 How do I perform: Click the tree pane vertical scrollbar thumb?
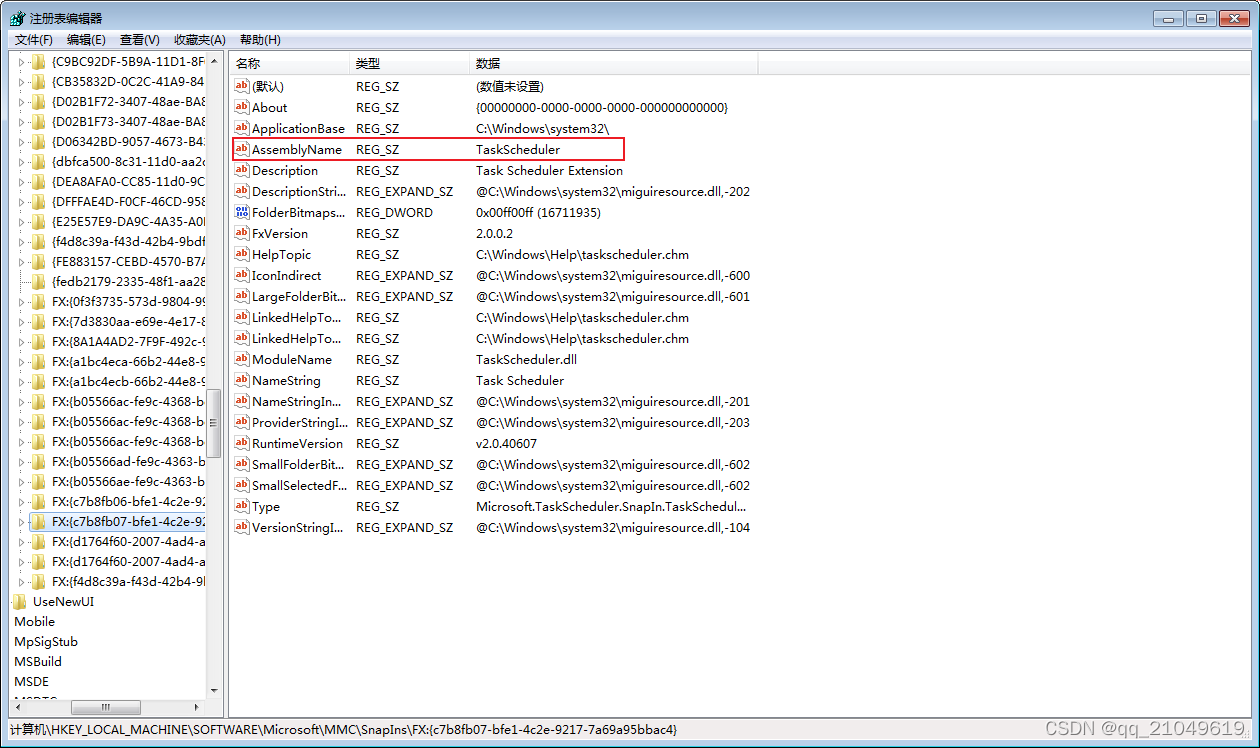pos(214,422)
